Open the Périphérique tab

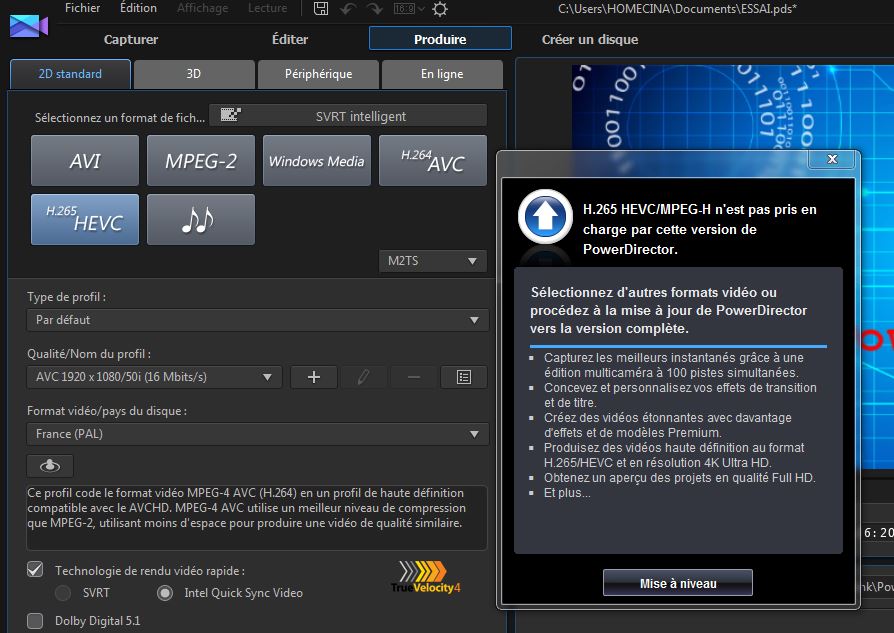[318, 74]
